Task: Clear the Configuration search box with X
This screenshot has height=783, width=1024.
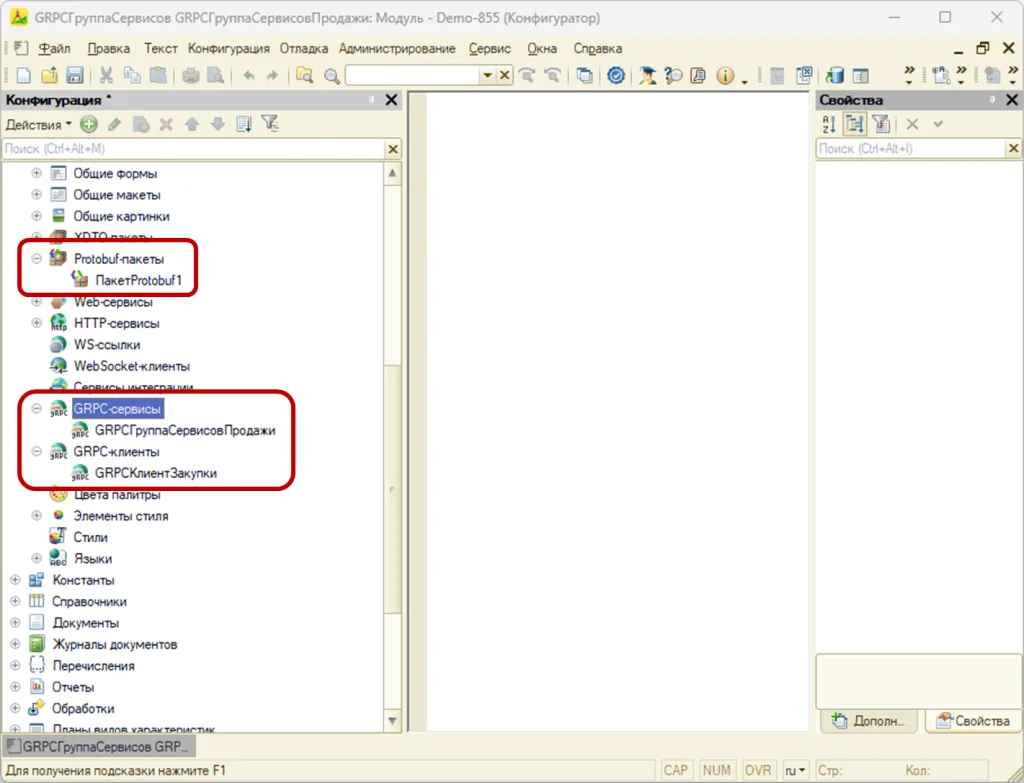Action: pyautogui.click(x=392, y=149)
